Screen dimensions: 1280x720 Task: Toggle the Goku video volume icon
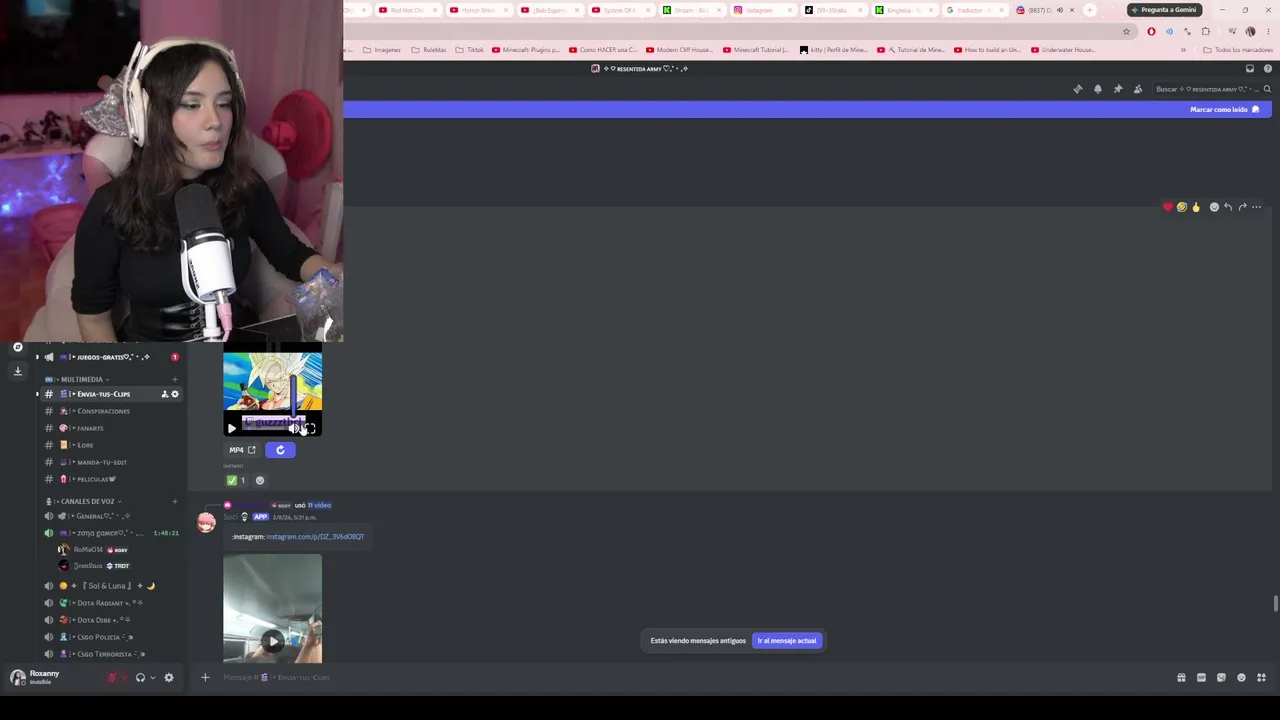point(296,428)
